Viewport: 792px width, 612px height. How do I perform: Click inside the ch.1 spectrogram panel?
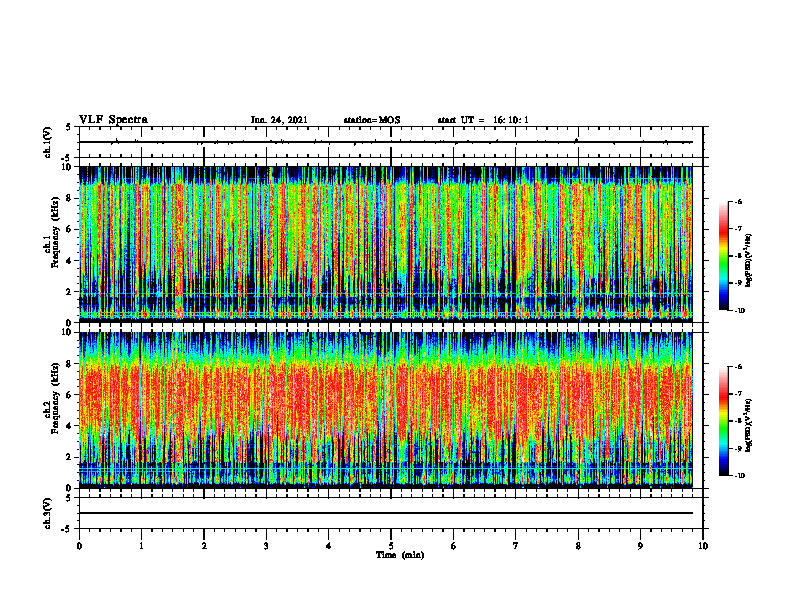pyautogui.click(x=386, y=244)
